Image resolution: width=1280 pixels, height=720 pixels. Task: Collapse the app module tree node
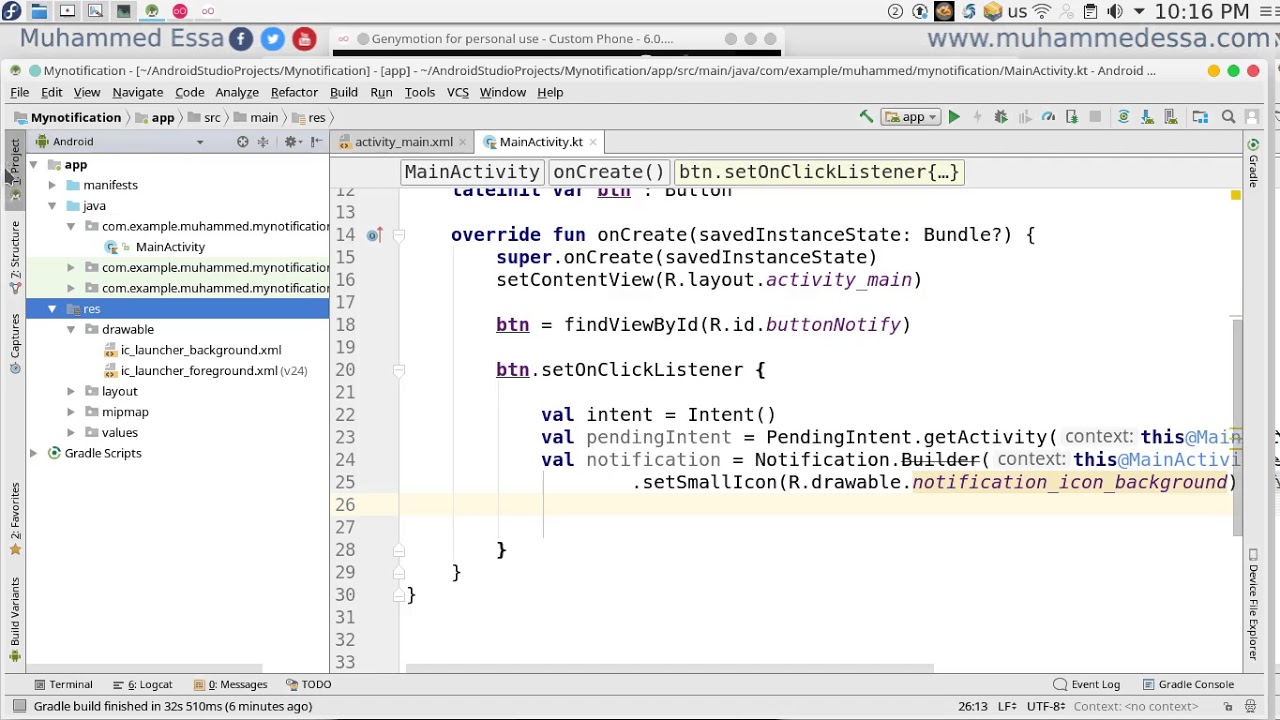click(33, 165)
